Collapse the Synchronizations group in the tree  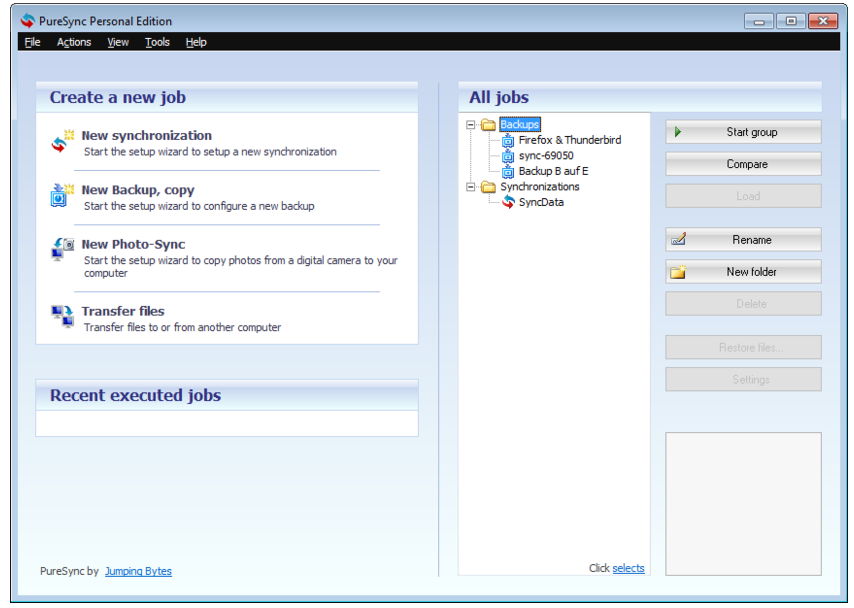pyautogui.click(x=471, y=187)
